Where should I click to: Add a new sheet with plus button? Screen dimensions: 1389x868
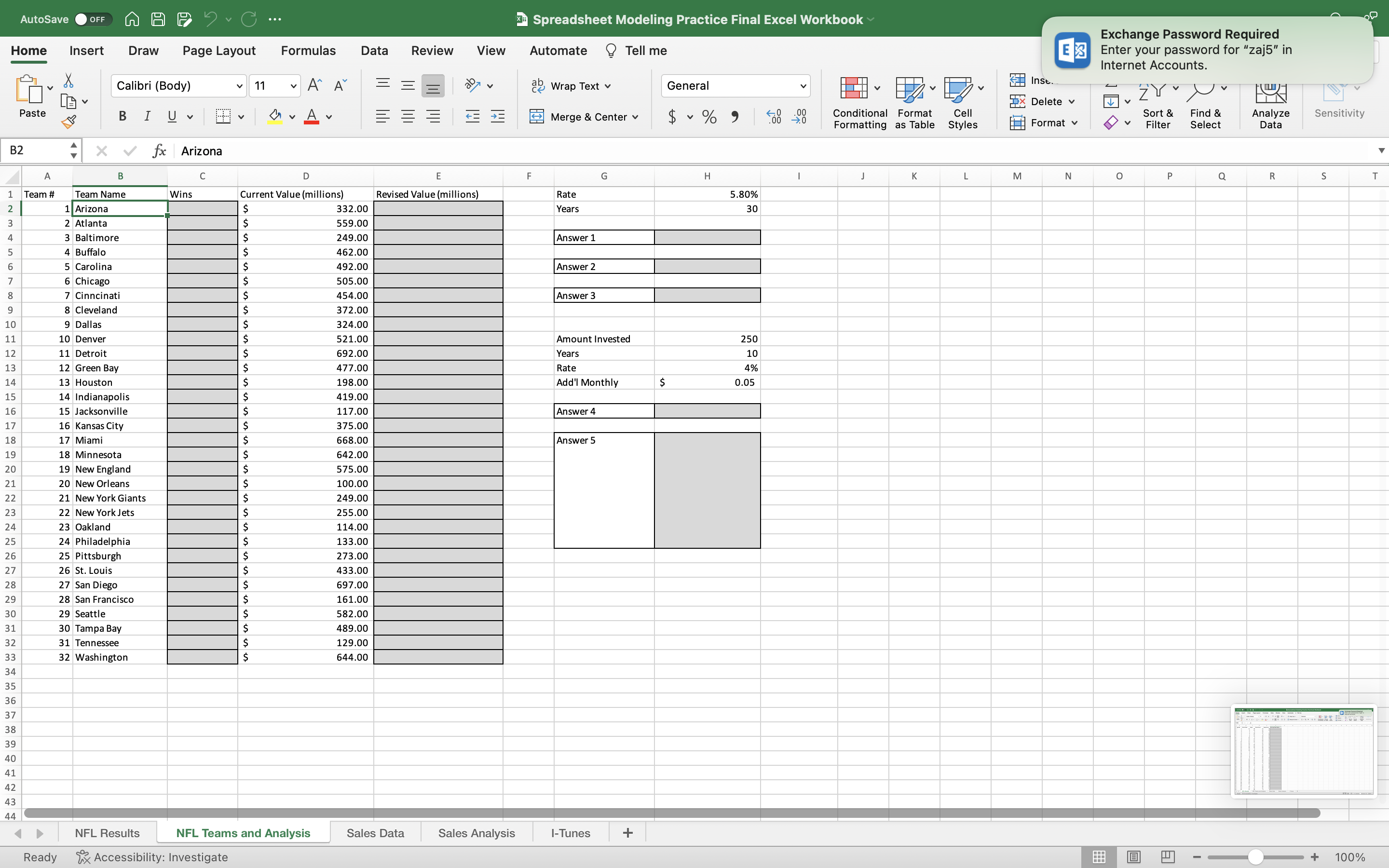coord(627,832)
